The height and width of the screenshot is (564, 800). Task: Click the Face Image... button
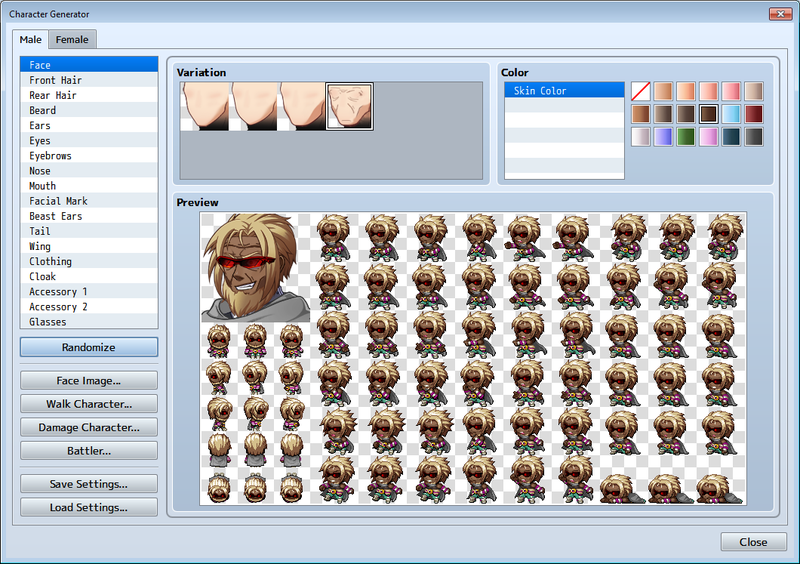[89, 381]
